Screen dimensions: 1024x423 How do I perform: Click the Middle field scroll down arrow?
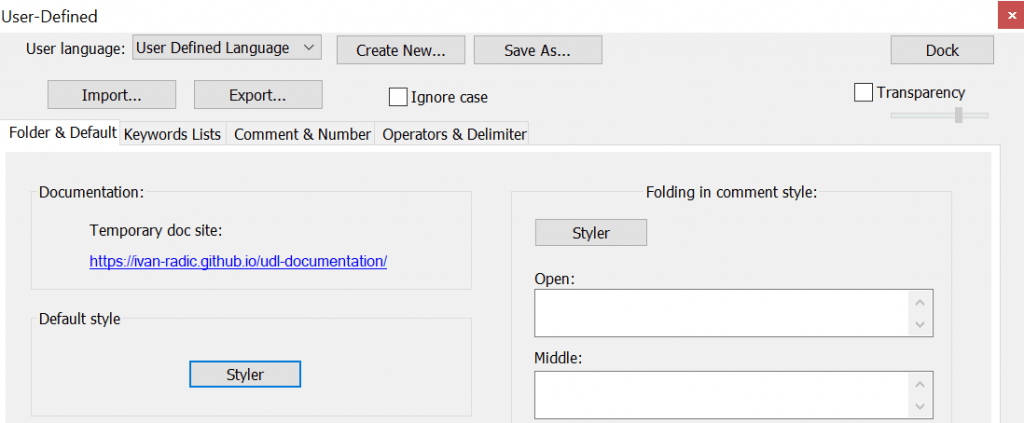(x=920, y=406)
